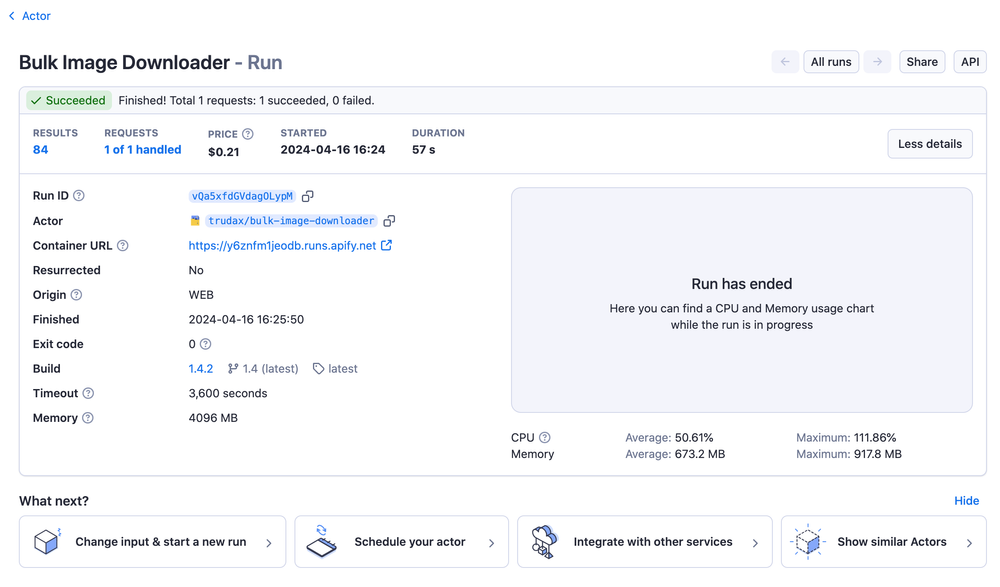1000x587 pixels.
Task: Switch to the All runs view
Action: (x=831, y=61)
